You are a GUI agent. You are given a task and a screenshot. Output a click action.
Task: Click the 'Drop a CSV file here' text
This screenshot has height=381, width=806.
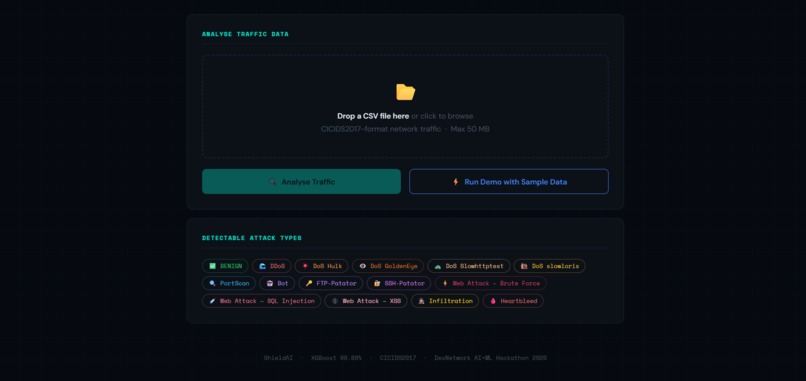tap(373, 116)
